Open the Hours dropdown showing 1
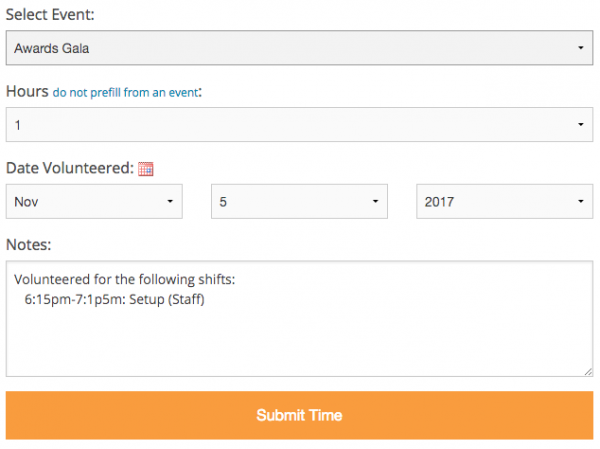600x449 pixels. (299, 125)
